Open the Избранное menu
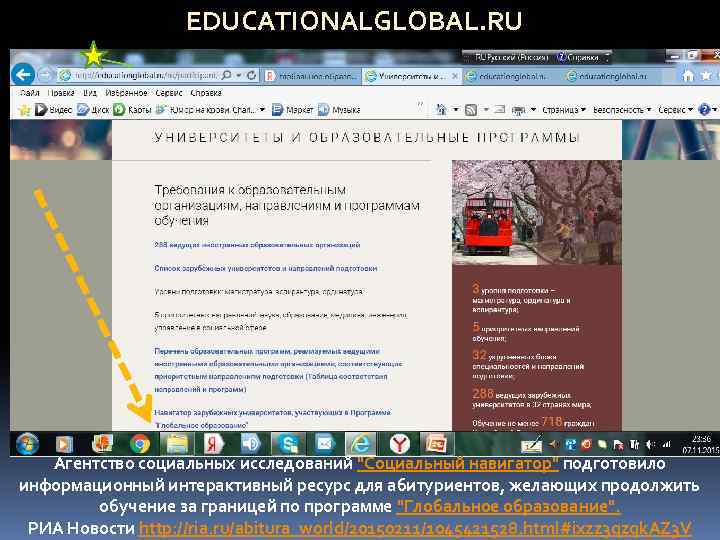Viewport: 720px width, 540px height. (126, 93)
